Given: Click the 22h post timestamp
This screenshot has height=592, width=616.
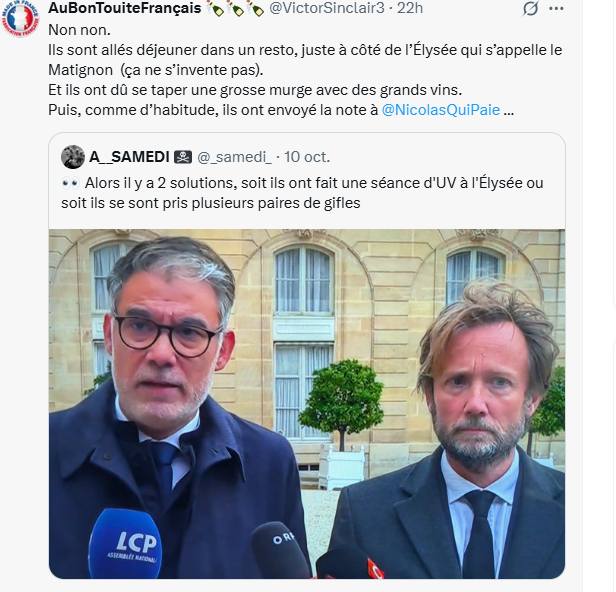Looking at the screenshot, I should pos(410,8).
